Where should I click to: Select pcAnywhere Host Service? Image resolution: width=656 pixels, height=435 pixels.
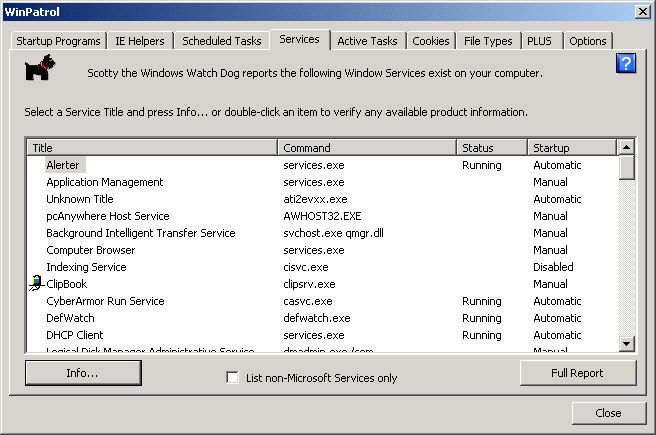tap(108, 216)
